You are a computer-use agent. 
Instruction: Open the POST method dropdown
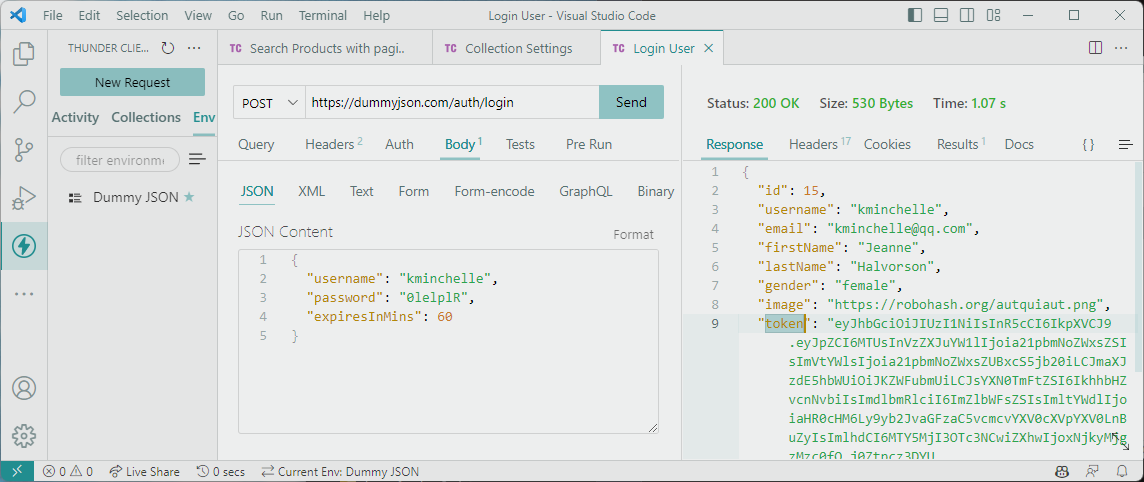click(x=269, y=103)
